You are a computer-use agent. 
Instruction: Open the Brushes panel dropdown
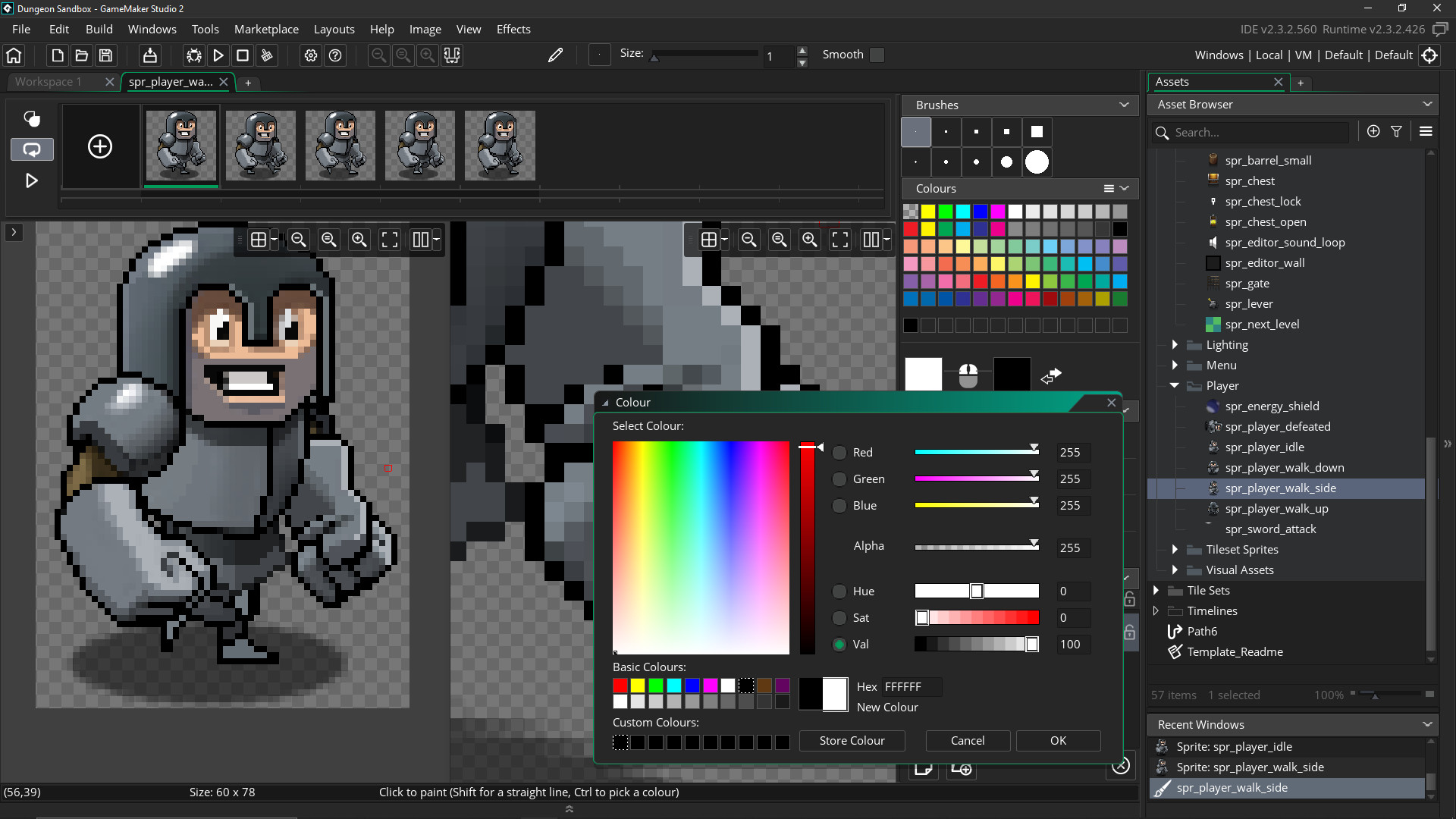[x=1123, y=104]
